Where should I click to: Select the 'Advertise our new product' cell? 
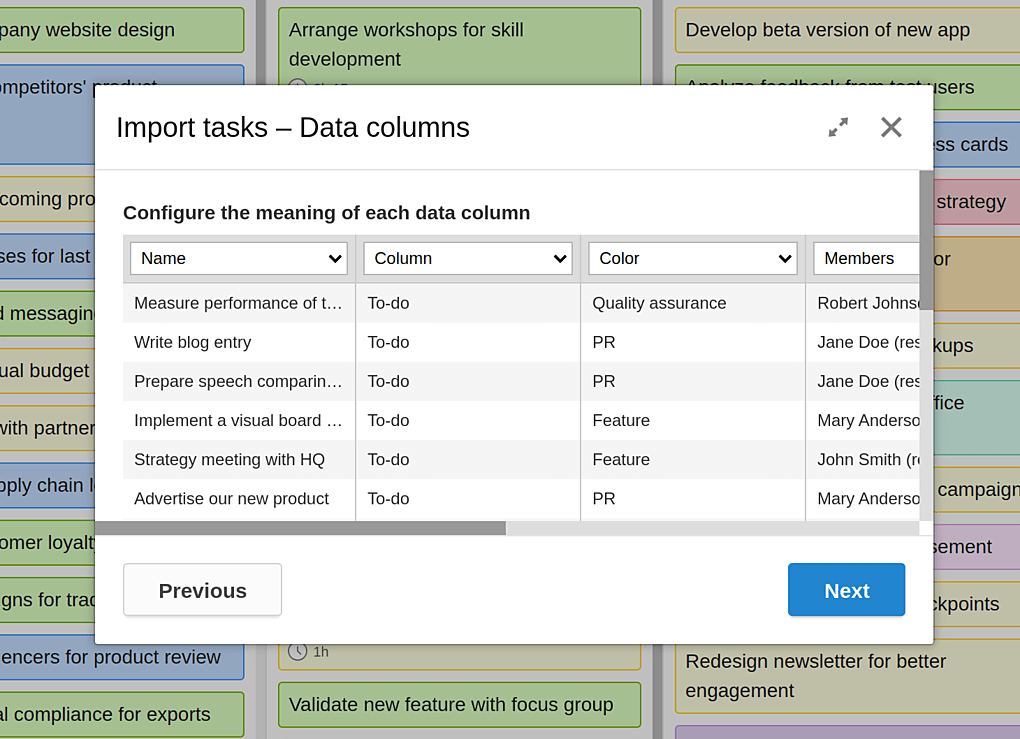231,499
